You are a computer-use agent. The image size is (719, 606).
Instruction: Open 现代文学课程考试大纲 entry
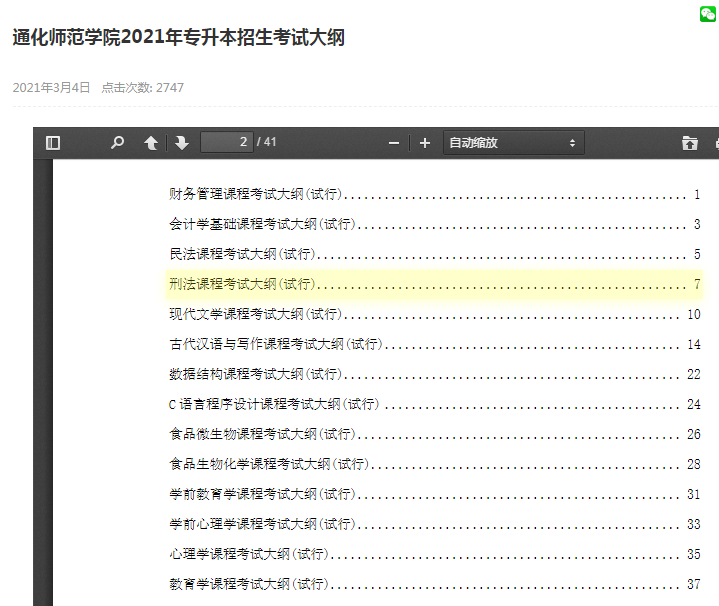[x=435, y=314]
